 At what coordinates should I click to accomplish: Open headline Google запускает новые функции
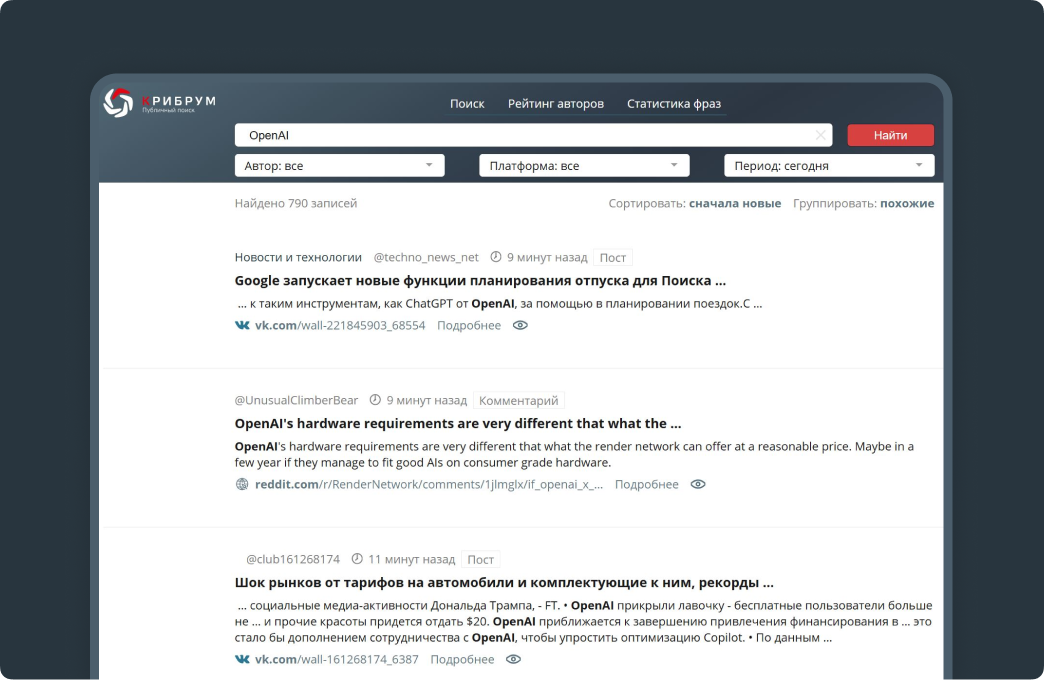[480, 280]
